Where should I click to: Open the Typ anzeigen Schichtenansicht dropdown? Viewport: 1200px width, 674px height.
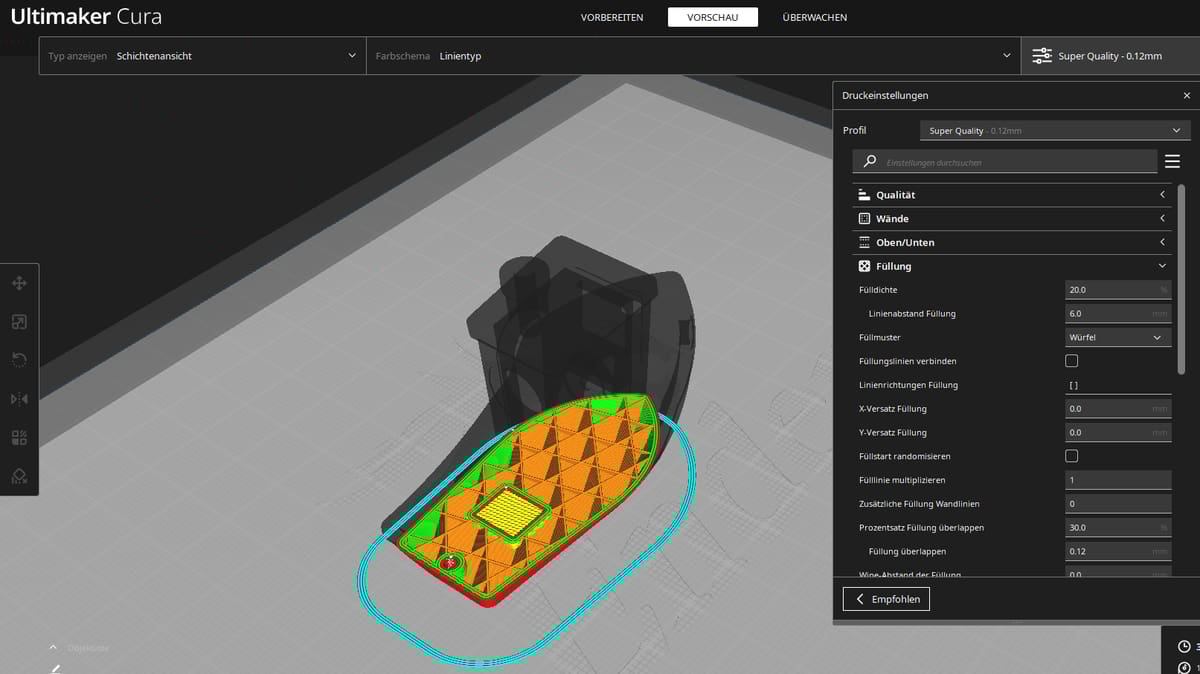point(203,56)
